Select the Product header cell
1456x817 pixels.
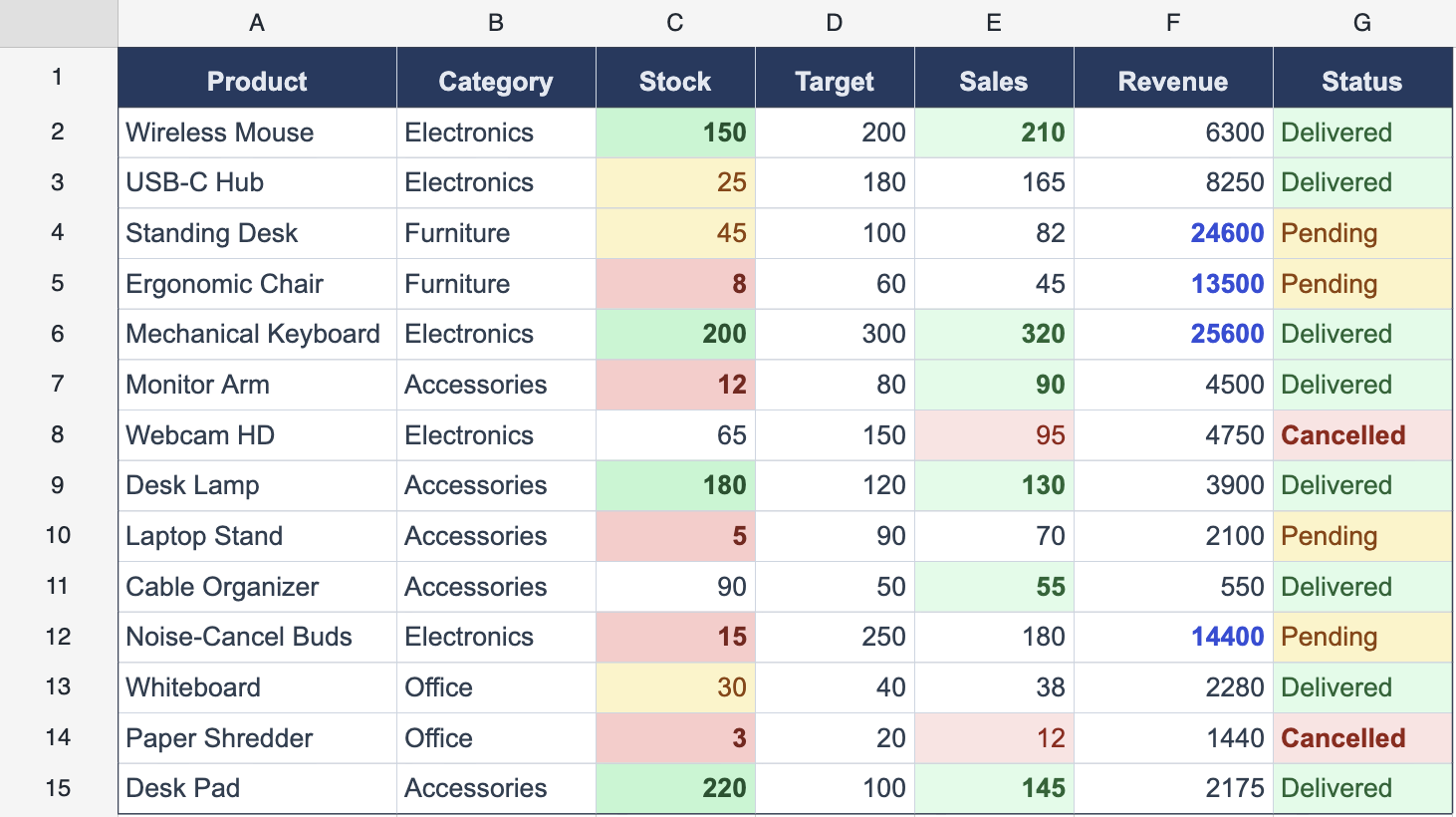tap(257, 81)
